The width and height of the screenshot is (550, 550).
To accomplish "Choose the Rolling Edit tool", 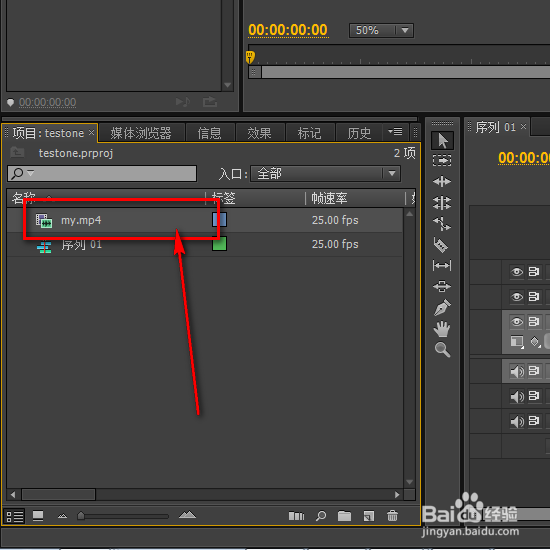I will pyautogui.click(x=442, y=202).
